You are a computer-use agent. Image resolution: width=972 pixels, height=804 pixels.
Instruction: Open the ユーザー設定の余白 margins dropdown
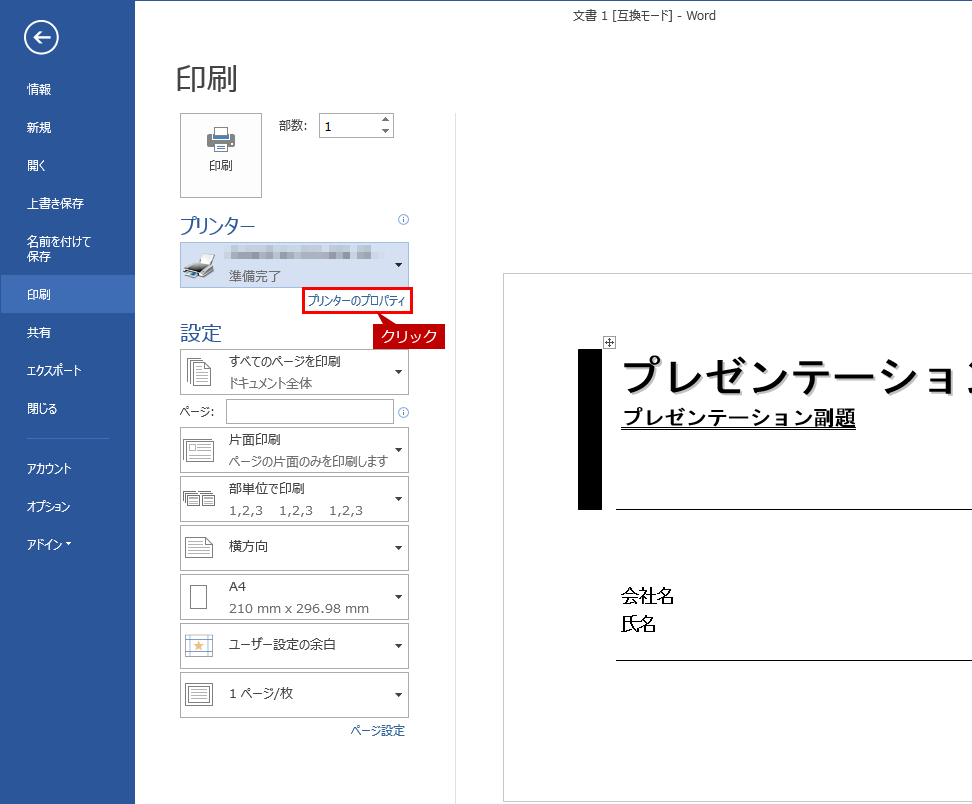(x=294, y=646)
